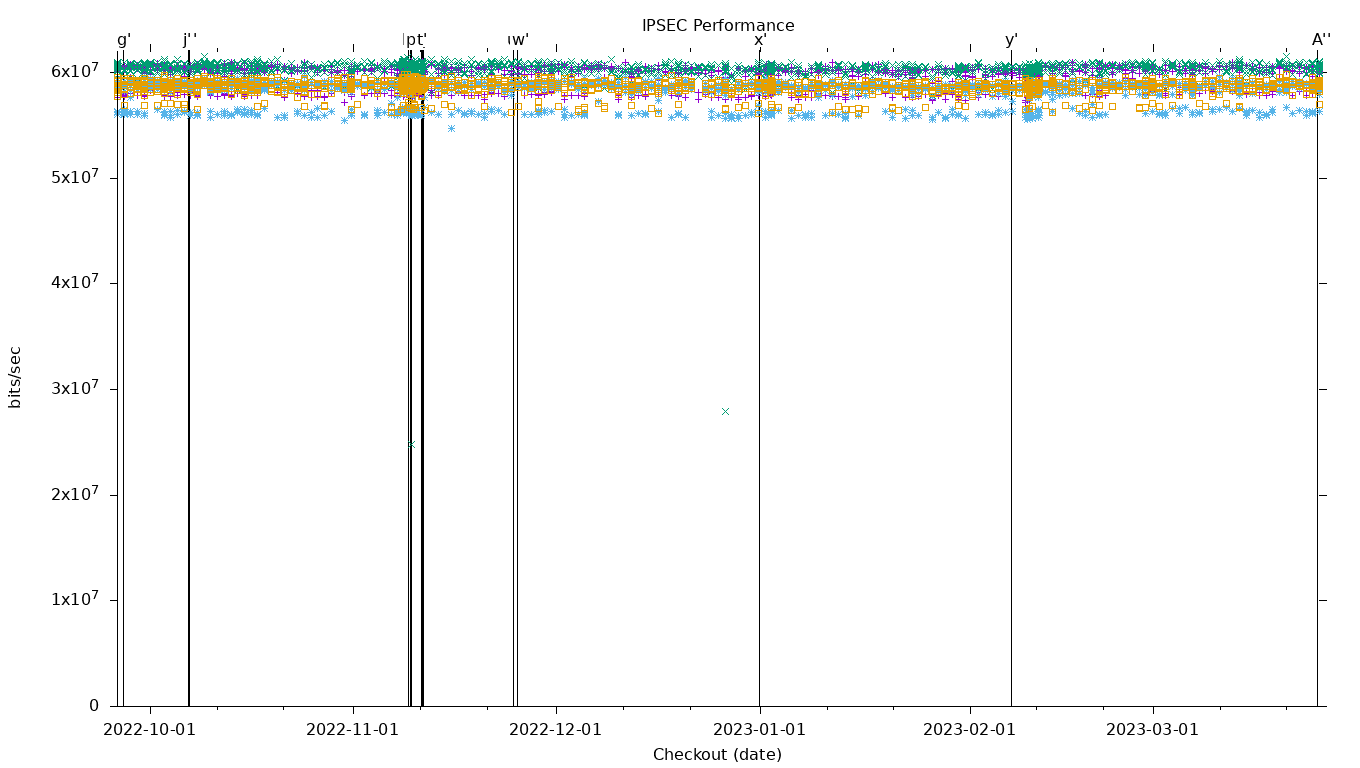Click the 2x10^7 y-axis tick label
This screenshot has height=768, width=1360.
coord(75,493)
